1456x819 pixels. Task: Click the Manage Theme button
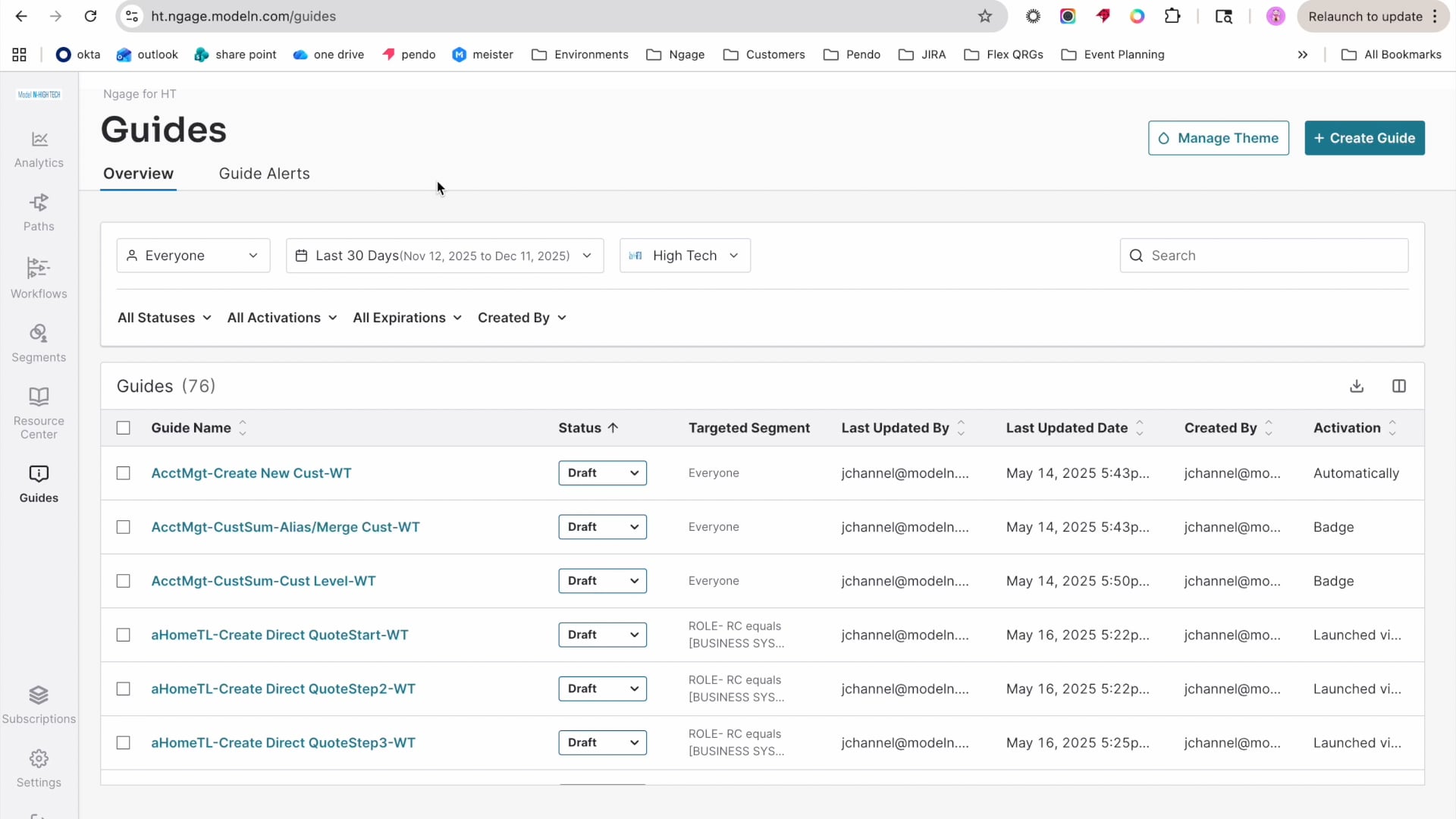[1218, 138]
